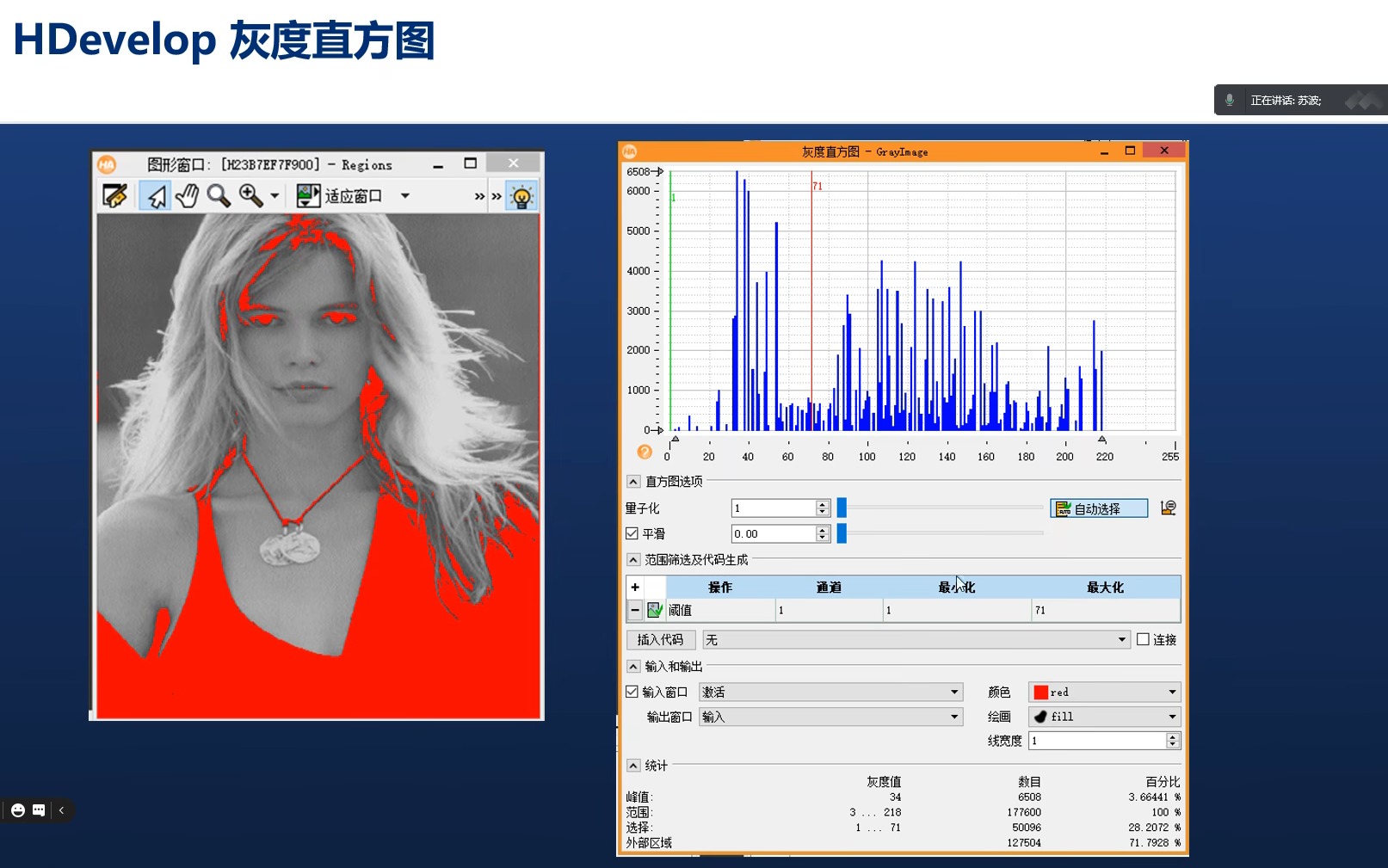Enable the 连接 checkbox
This screenshot has height=868, width=1388.
[1142, 639]
